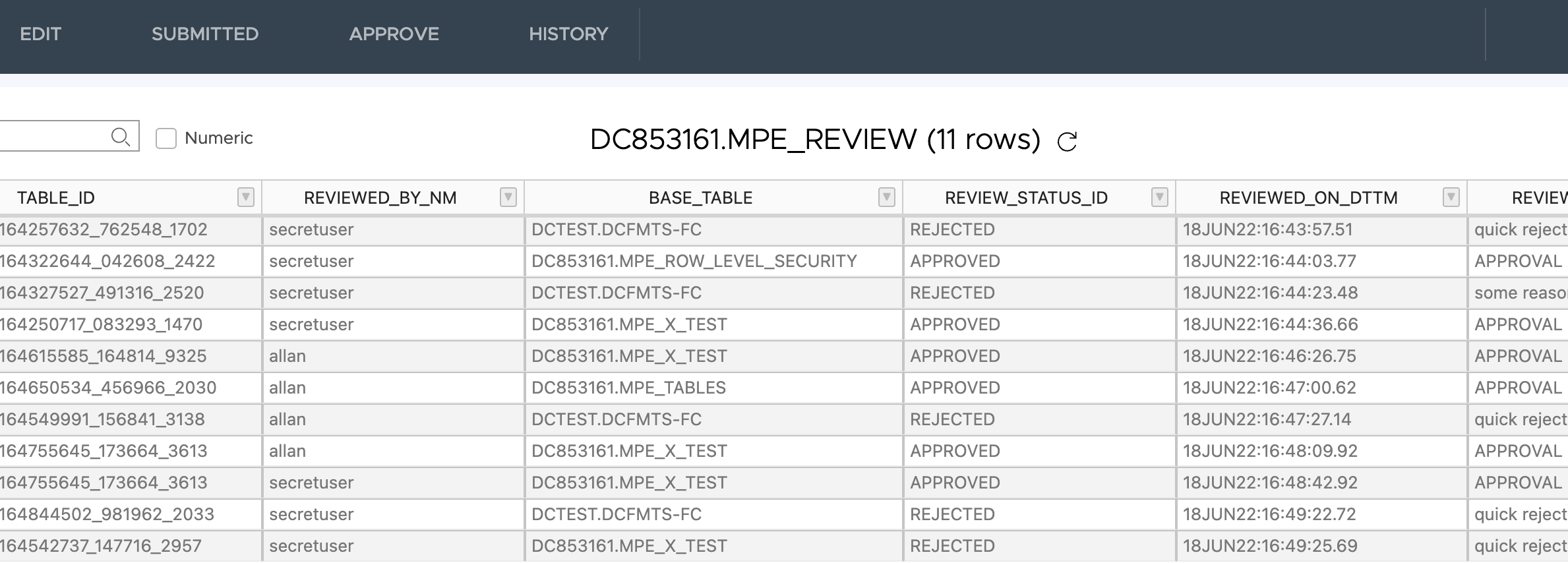This screenshot has width=1568, height=563.
Task: Click the refresh table icon
Action: [x=1067, y=141]
